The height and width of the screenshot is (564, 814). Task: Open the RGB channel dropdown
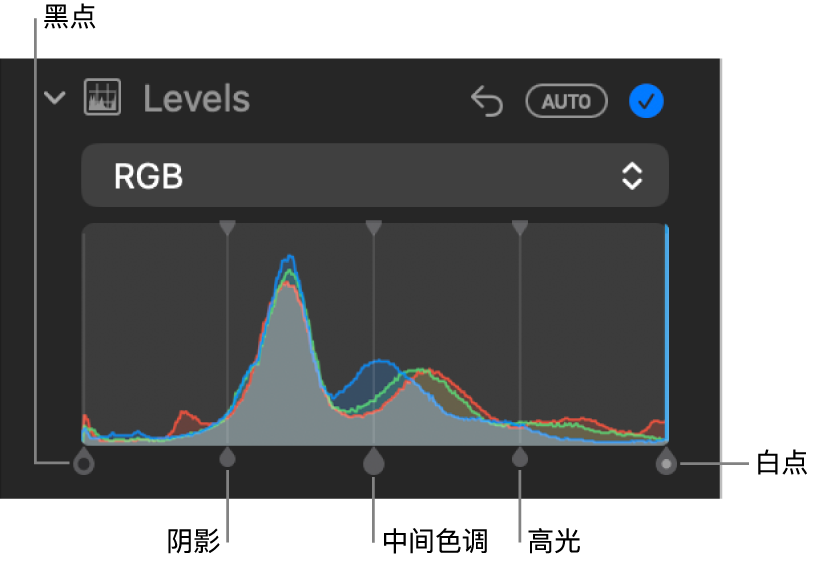(375, 176)
